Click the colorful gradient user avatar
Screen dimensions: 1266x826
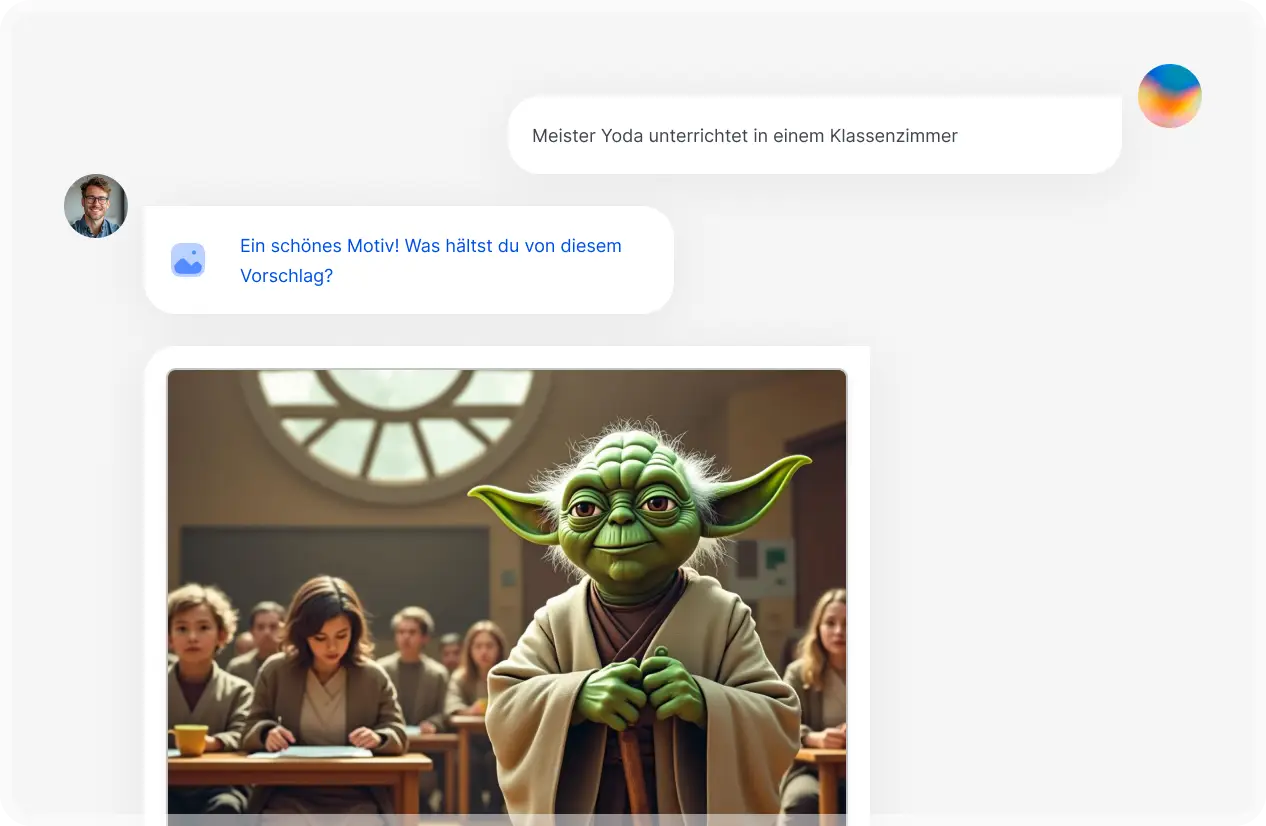[x=1170, y=96]
